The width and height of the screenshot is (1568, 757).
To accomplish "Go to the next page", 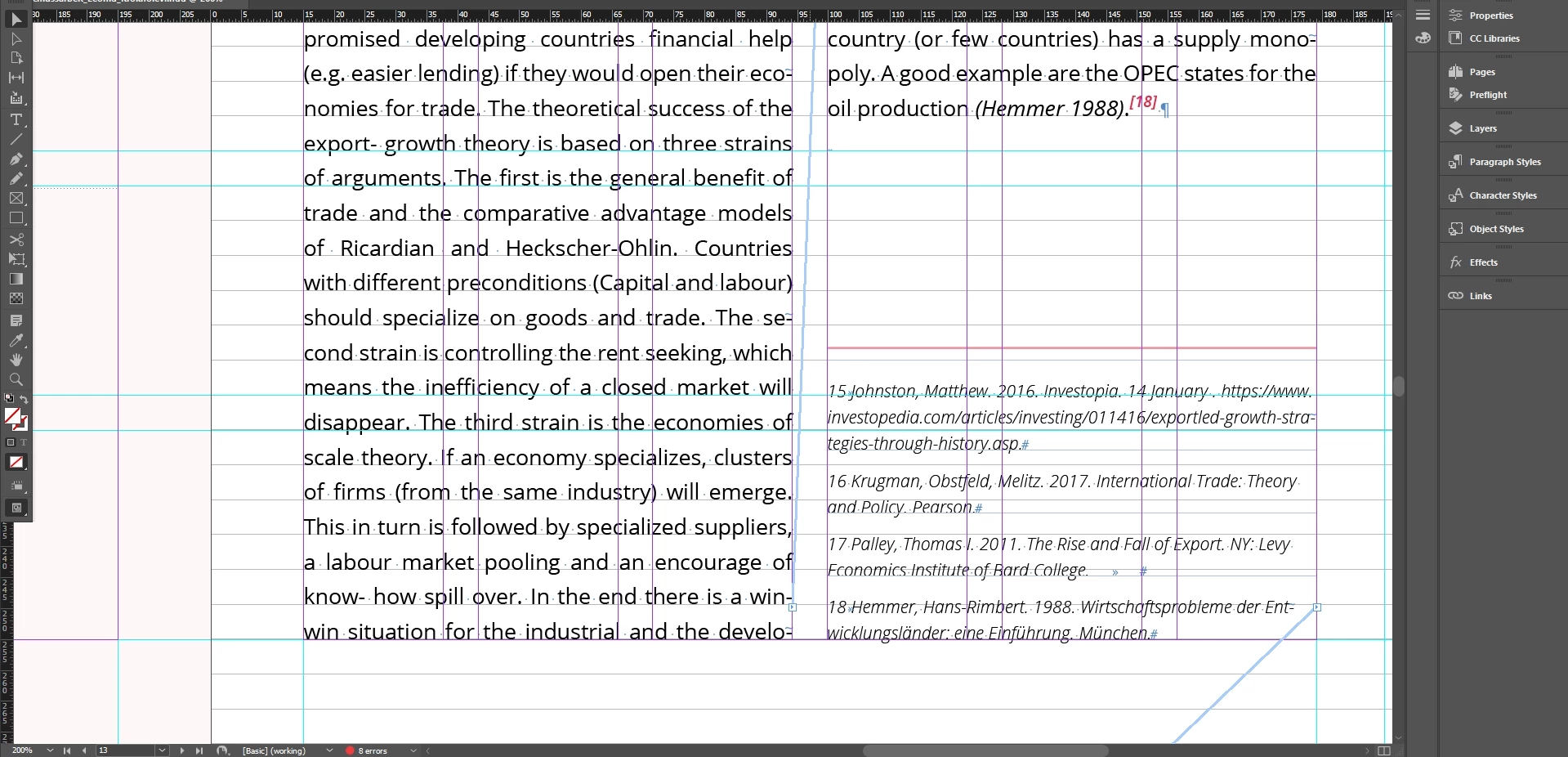I will (181, 750).
